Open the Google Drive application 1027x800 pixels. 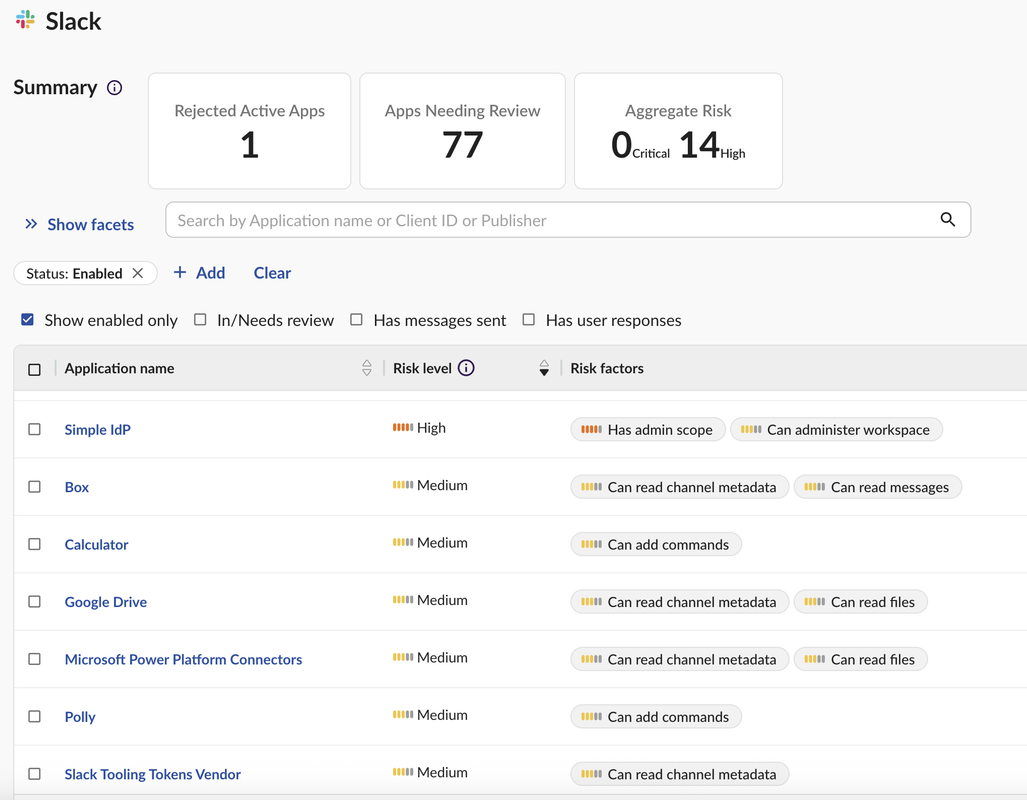[105, 602]
